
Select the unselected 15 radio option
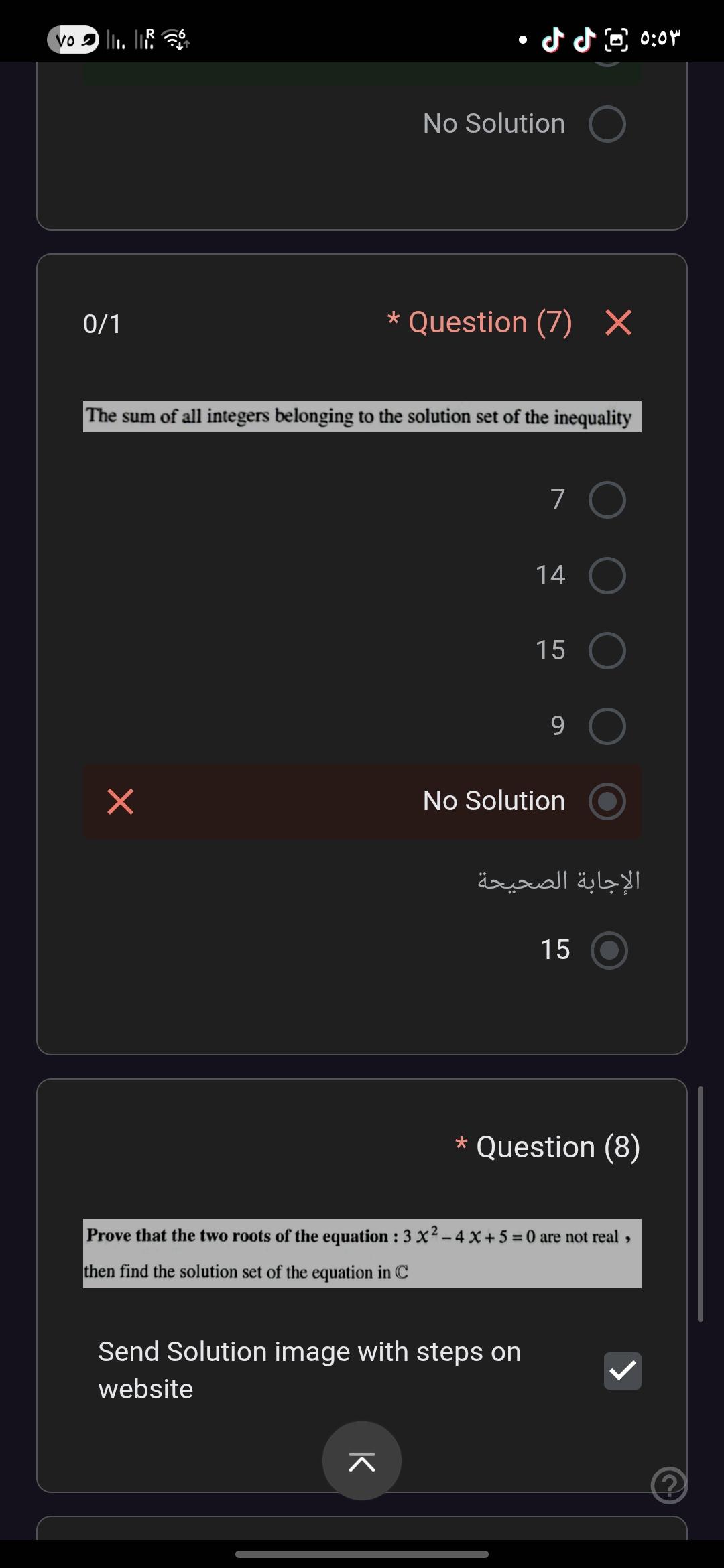click(607, 651)
